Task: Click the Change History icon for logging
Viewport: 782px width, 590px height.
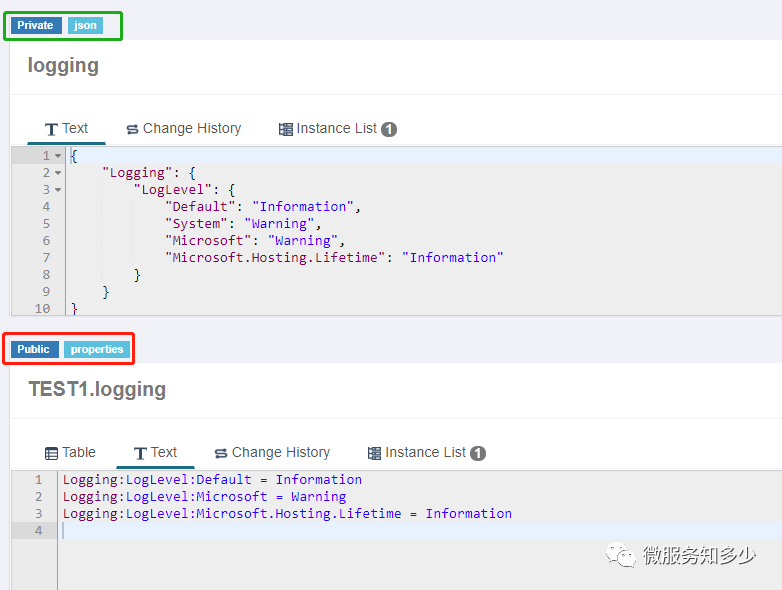Action: (132, 130)
